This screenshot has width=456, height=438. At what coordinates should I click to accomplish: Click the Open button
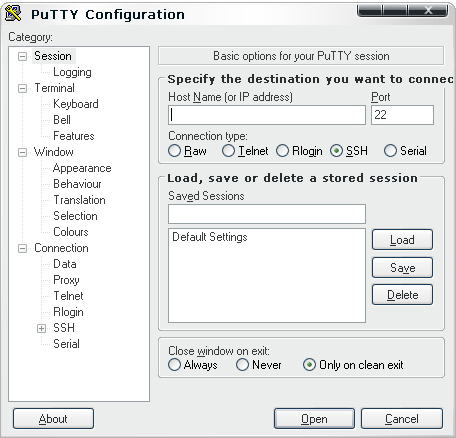[x=314, y=419]
